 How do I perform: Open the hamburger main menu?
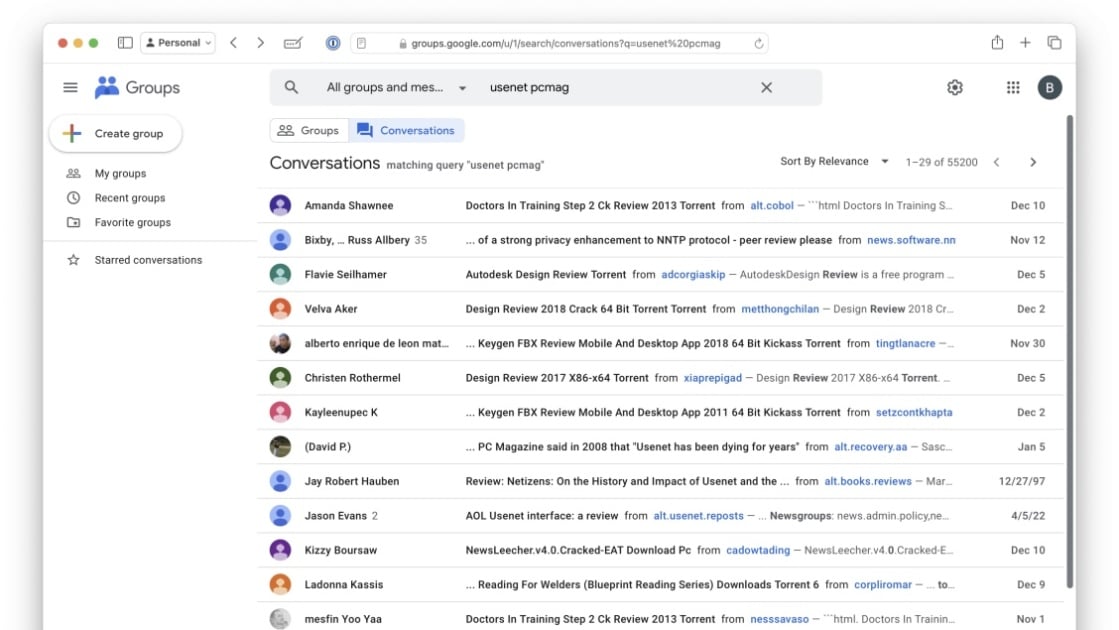pyautogui.click(x=70, y=88)
